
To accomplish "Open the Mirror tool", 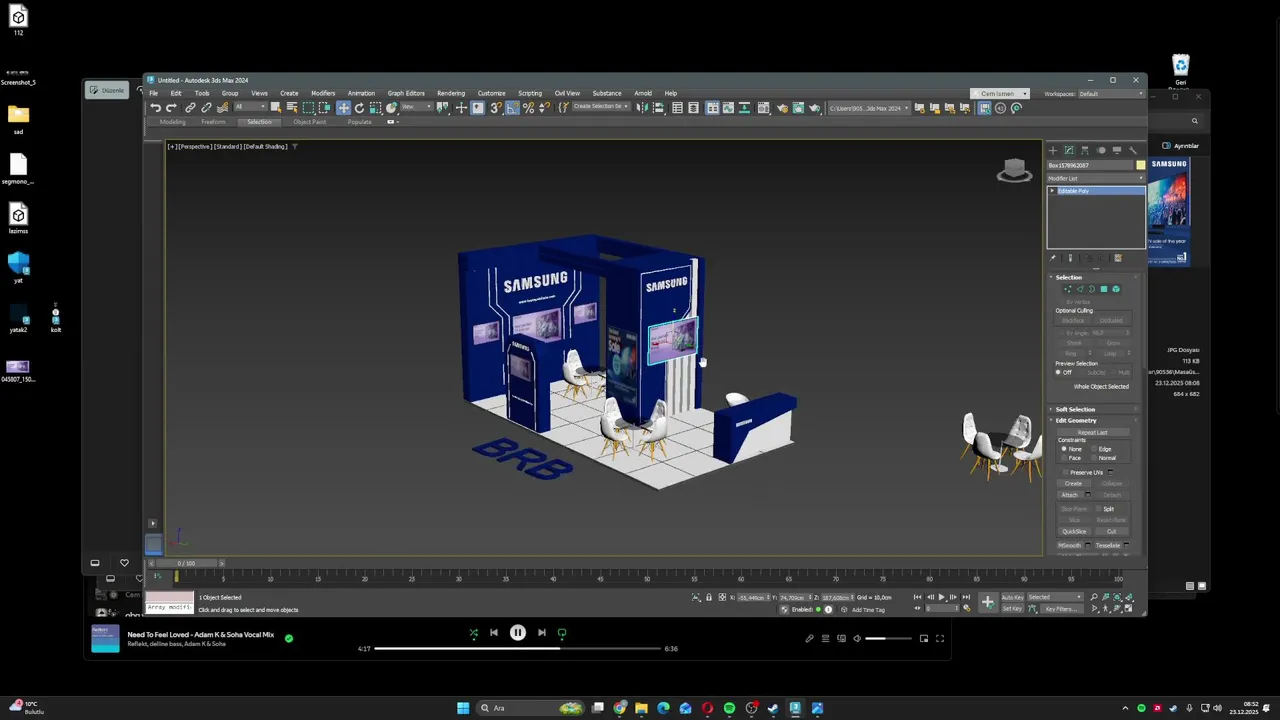I will [x=642, y=108].
